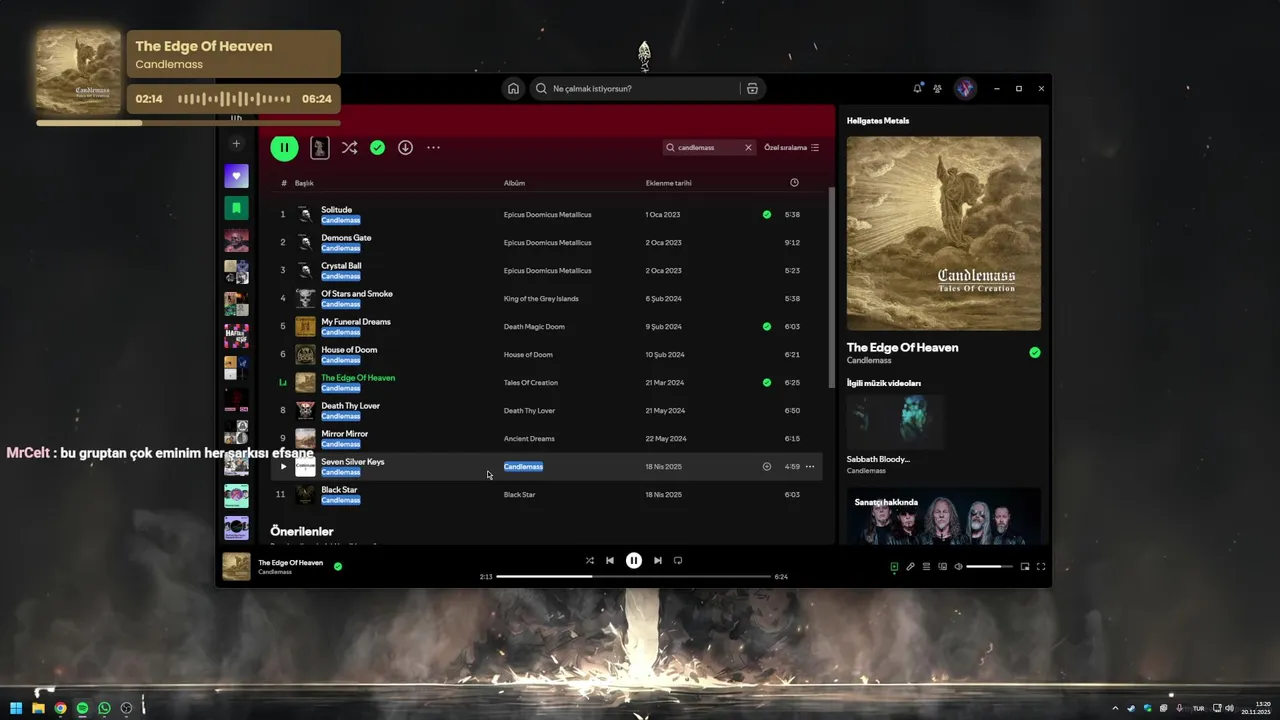
Task: Toggle saved checkmark in Now Playing panel
Action: tap(1035, 352)
